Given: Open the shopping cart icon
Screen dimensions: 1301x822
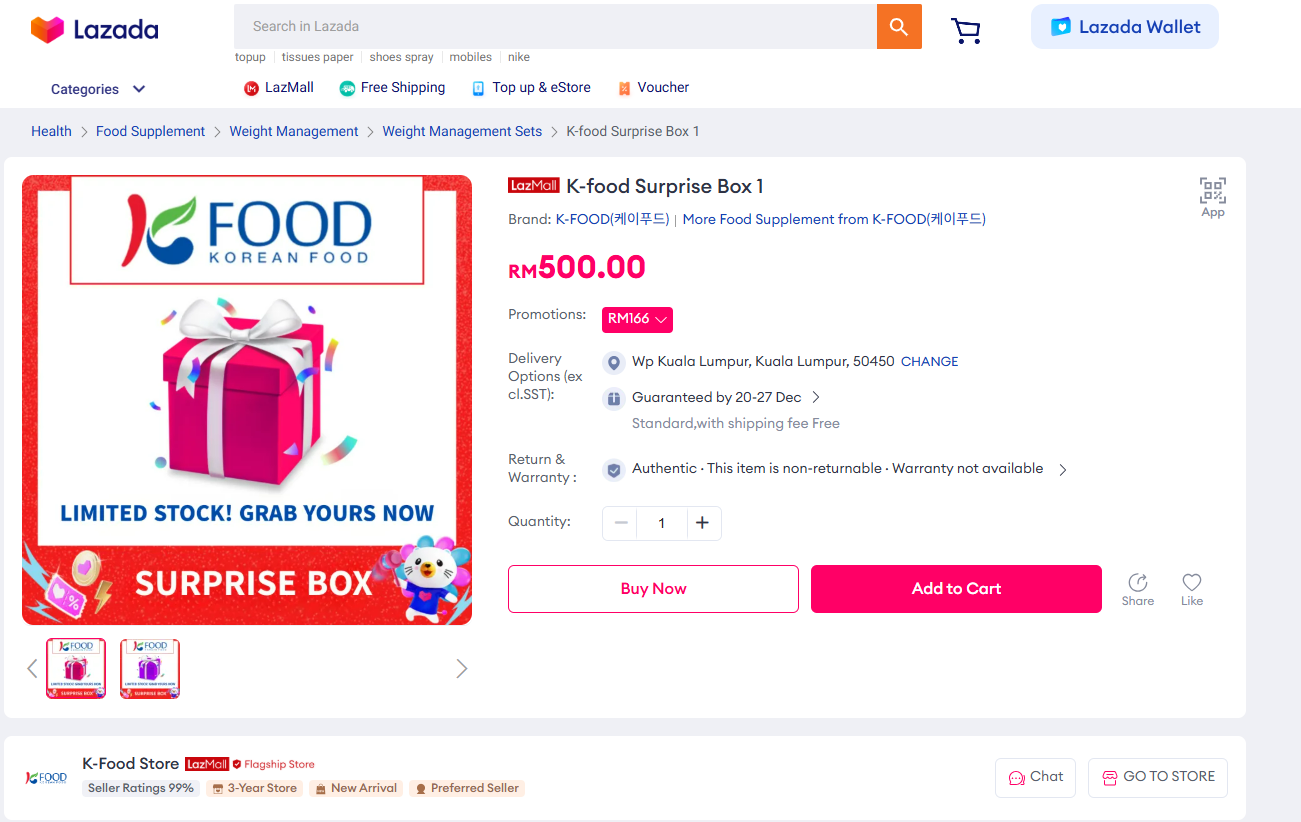Looking at the screenshot, I should coord(965,31).
